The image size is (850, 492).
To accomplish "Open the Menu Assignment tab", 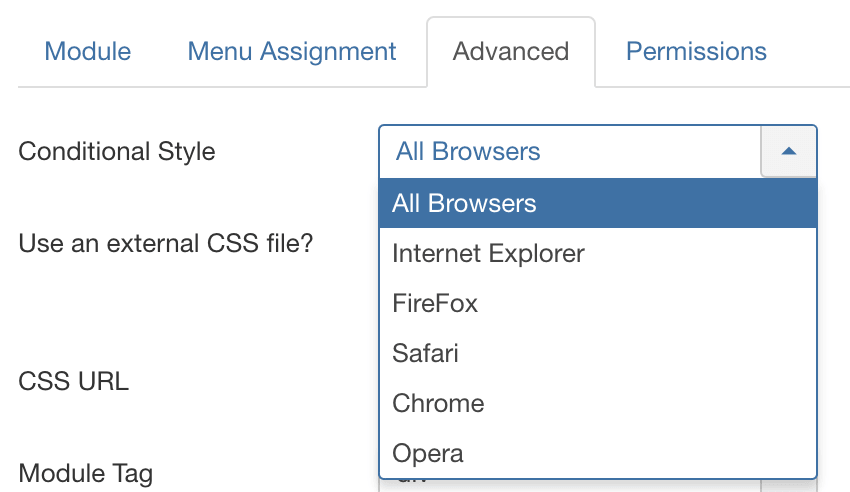I will click(292, 52).
